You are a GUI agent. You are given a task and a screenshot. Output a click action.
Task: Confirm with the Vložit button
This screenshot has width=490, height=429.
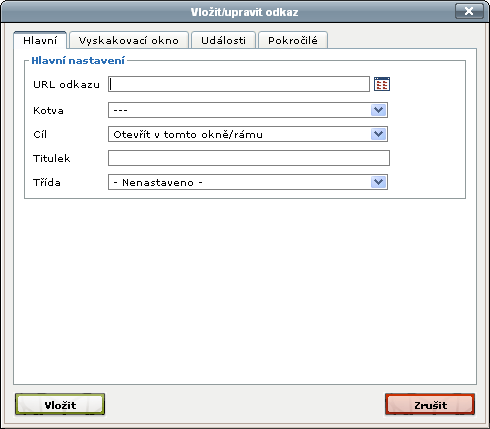click(x=60, y=404)
